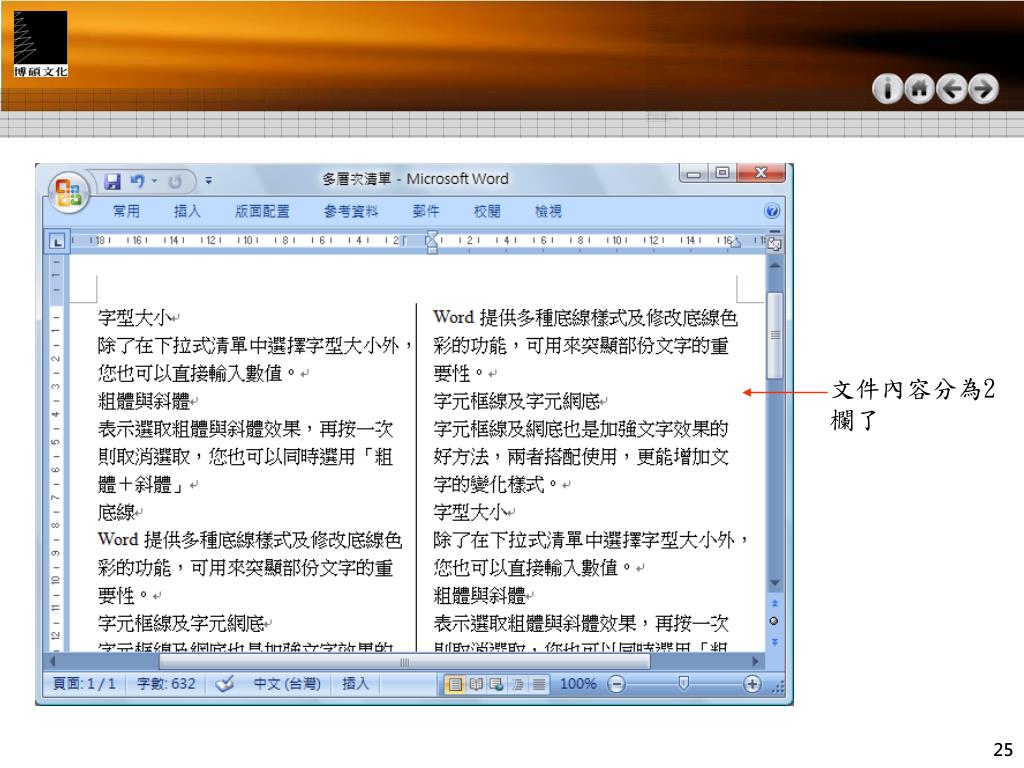
Task: Open the 檢視 ribbon tab
Action: [548, 211]
